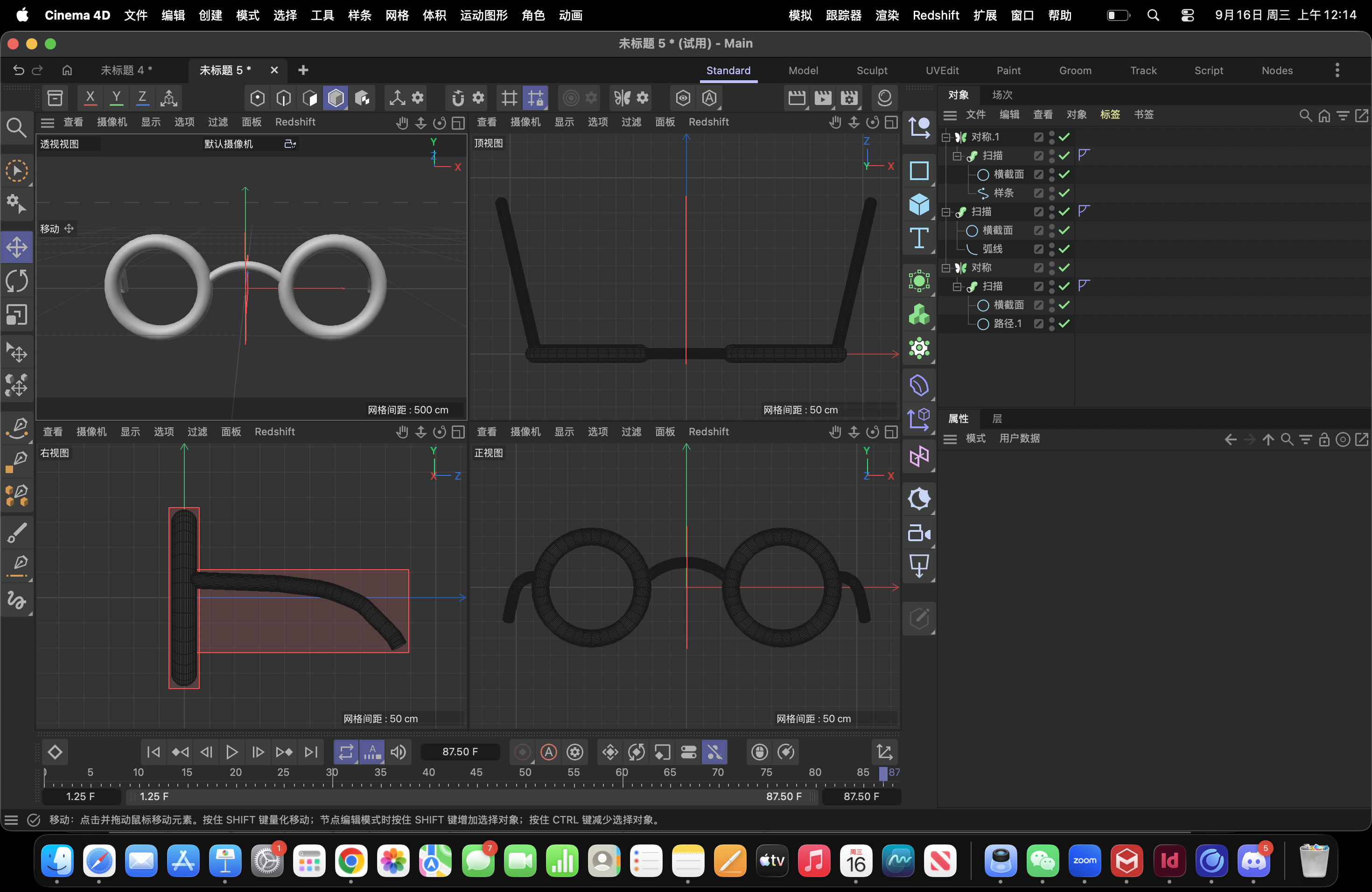This screenshot has height=892, width=1372.
Task: Collapse the 扫描 node under 对称.1
Action: (958, 156)
